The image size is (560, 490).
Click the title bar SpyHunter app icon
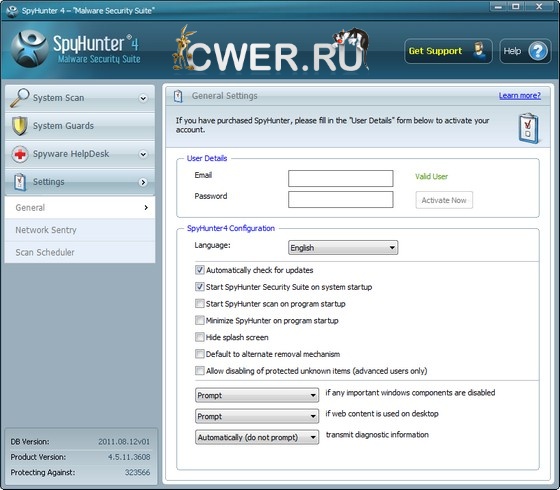(x=12, y=11)
